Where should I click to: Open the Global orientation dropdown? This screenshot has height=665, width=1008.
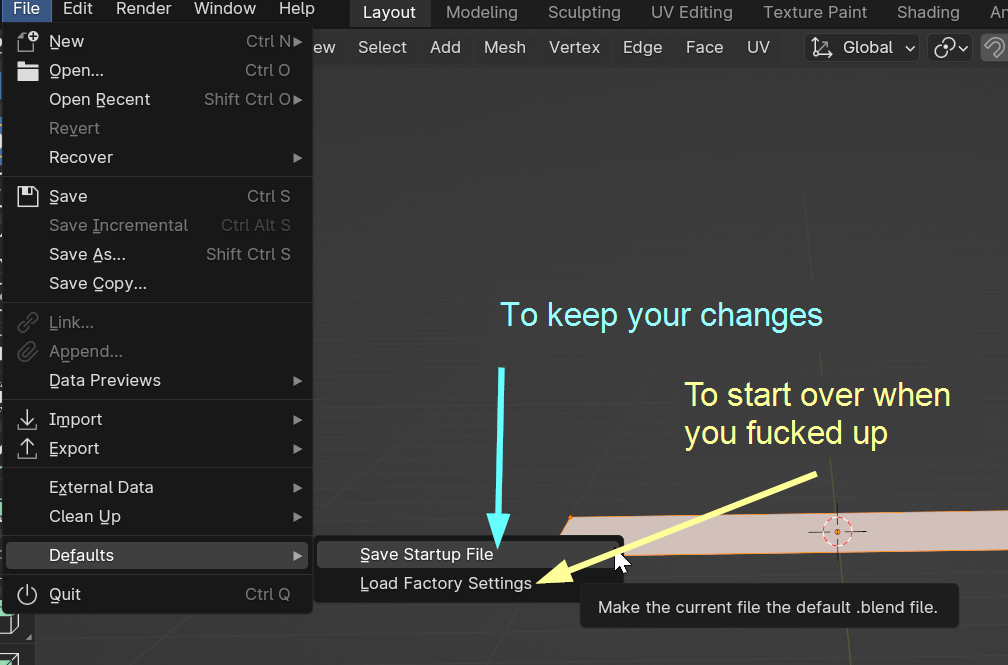pos(878,48)
